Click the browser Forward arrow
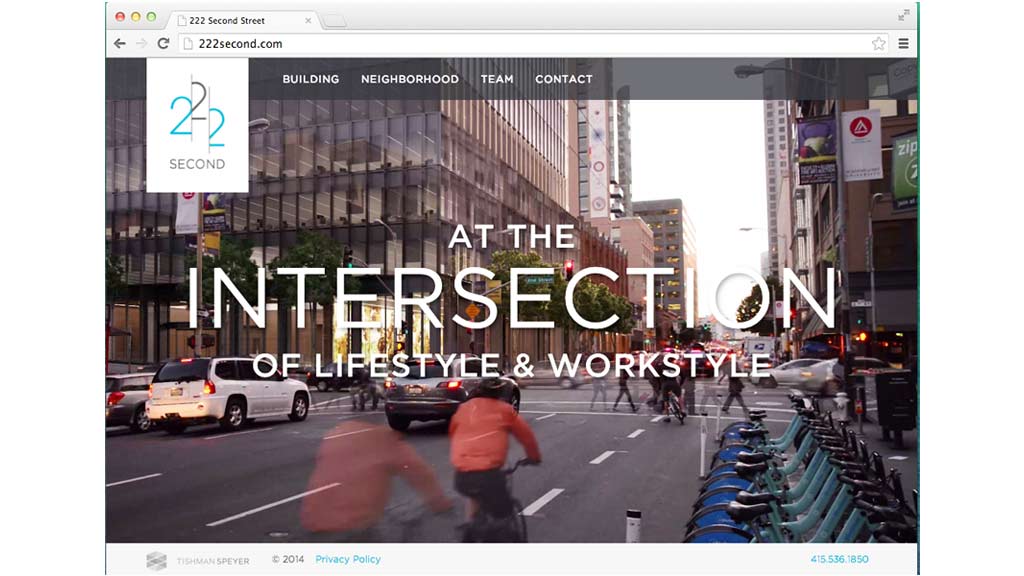Screen dimensions: 1024x576 (x=141, y=44)
